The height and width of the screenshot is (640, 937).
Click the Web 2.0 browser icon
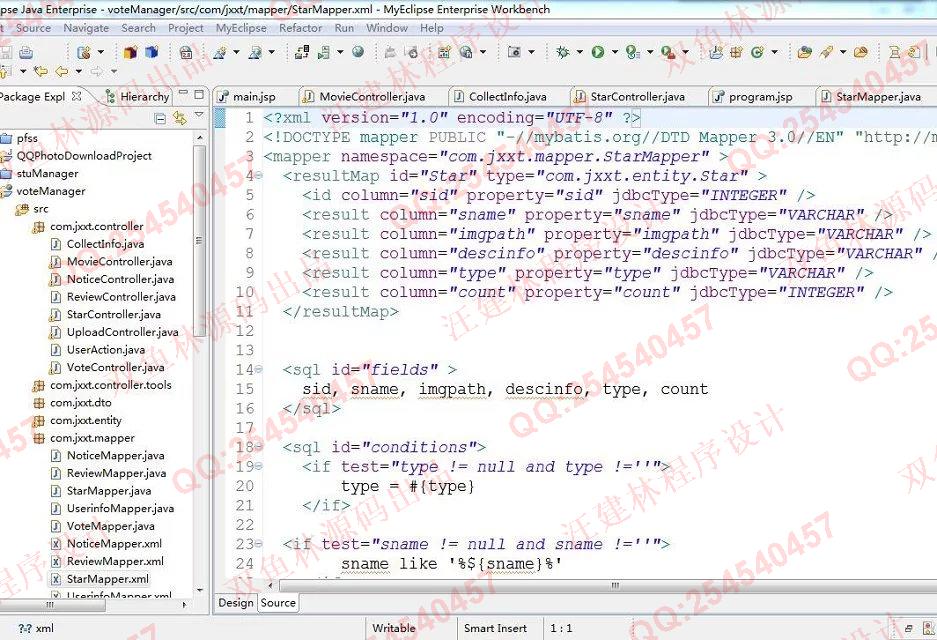186,53
